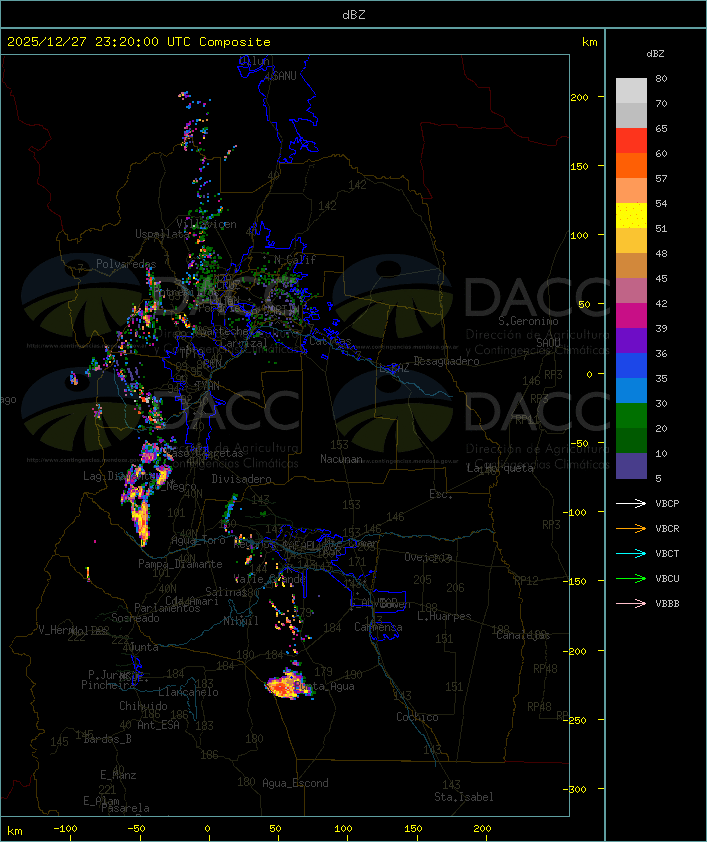Click the 200 km mark on the right axis
The image size is (707, 842).
tap(579, 97)
